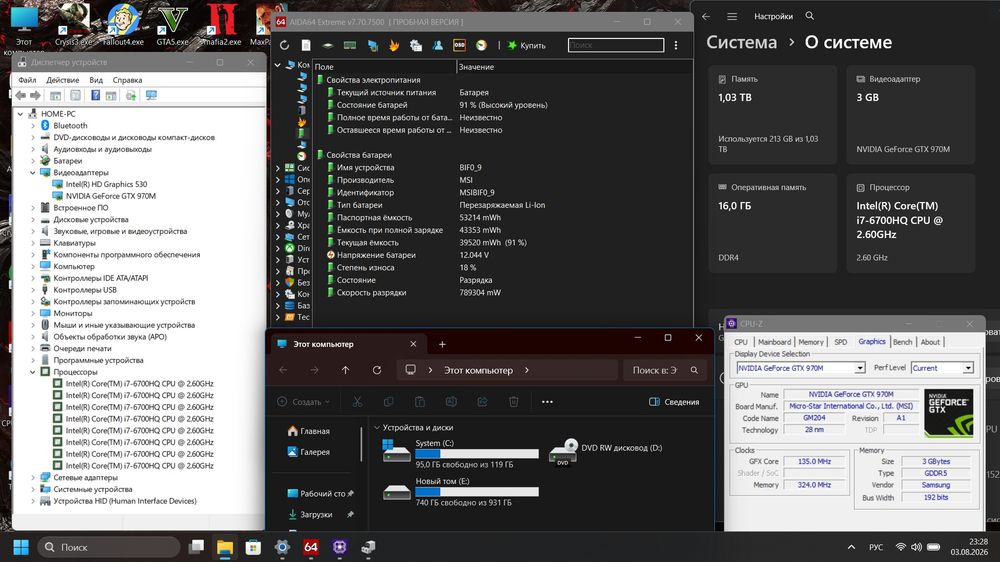Click the AIDA64 refresh toolbar icon
The image size is (1000, 562).
pos(284,45)
